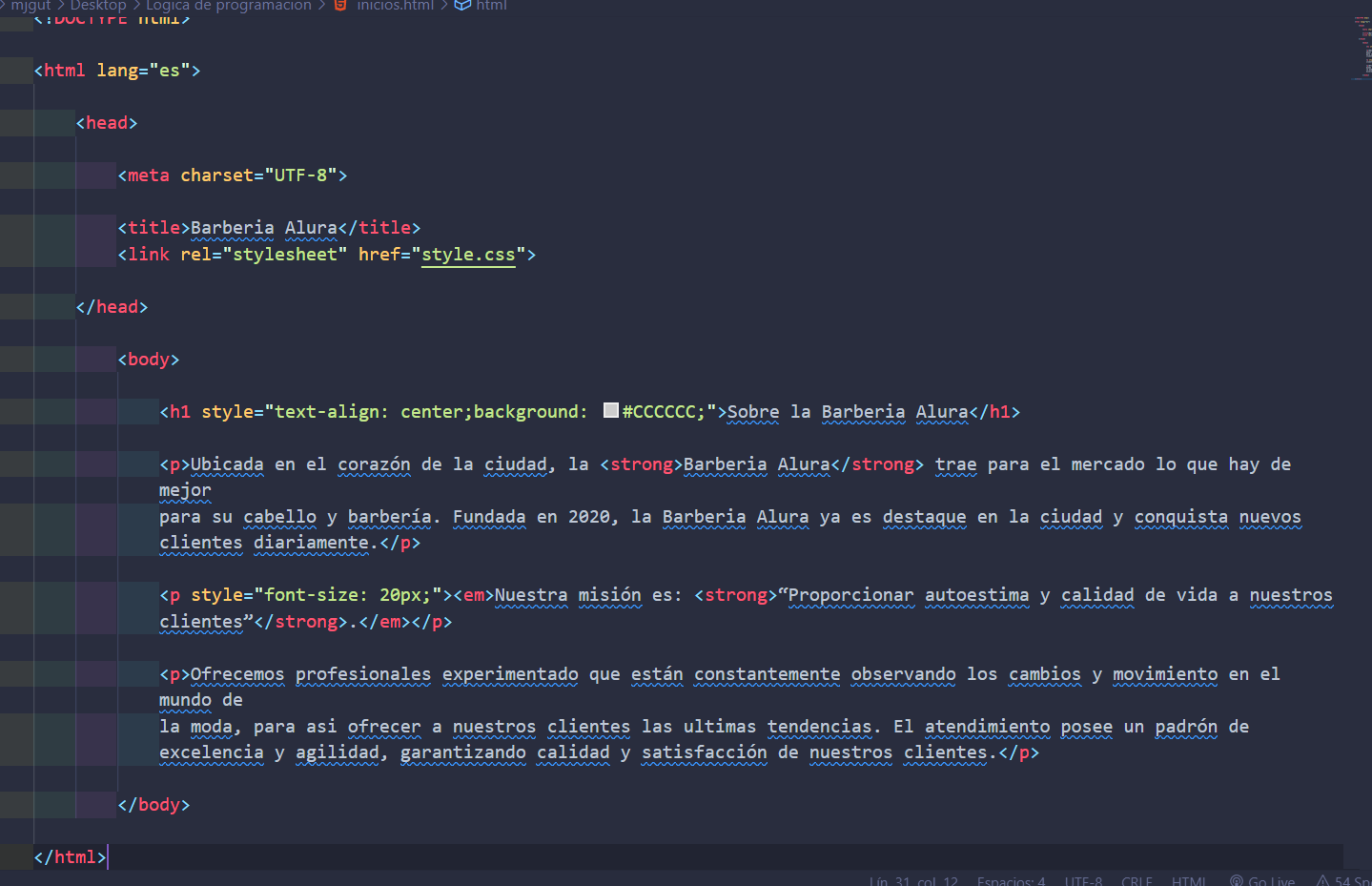This screenshot has width=1372, height=886.
Task: Click the words excelencia y agilidad
Action: 269,752
